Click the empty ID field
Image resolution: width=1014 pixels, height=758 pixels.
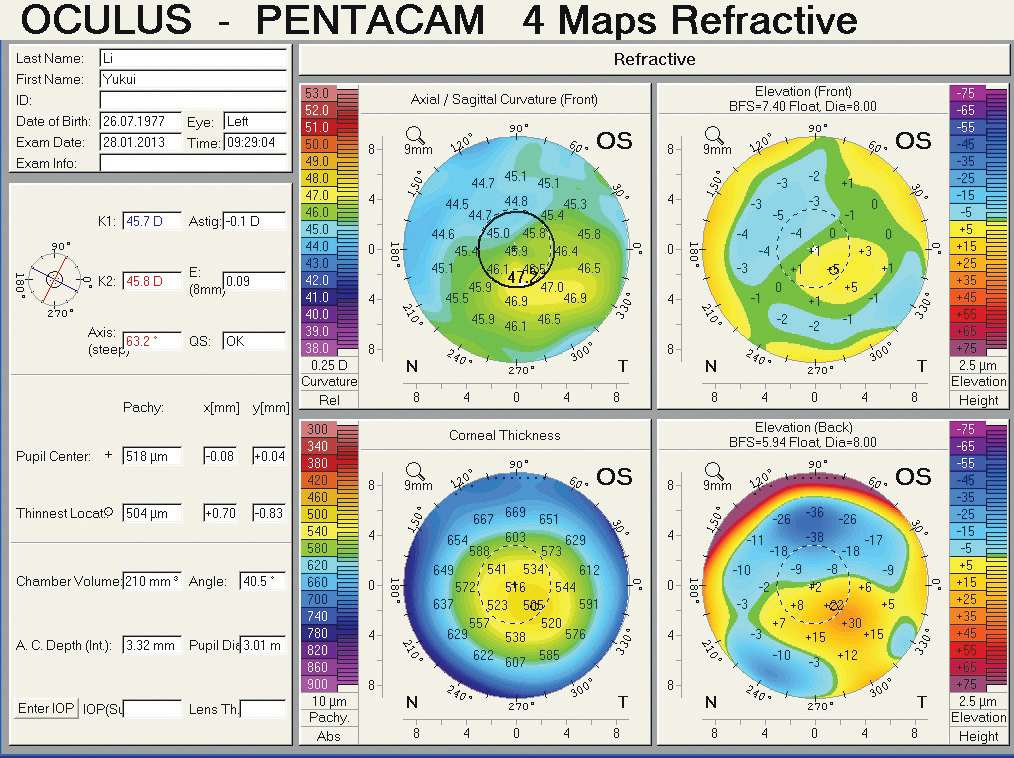tap(193, 100)
